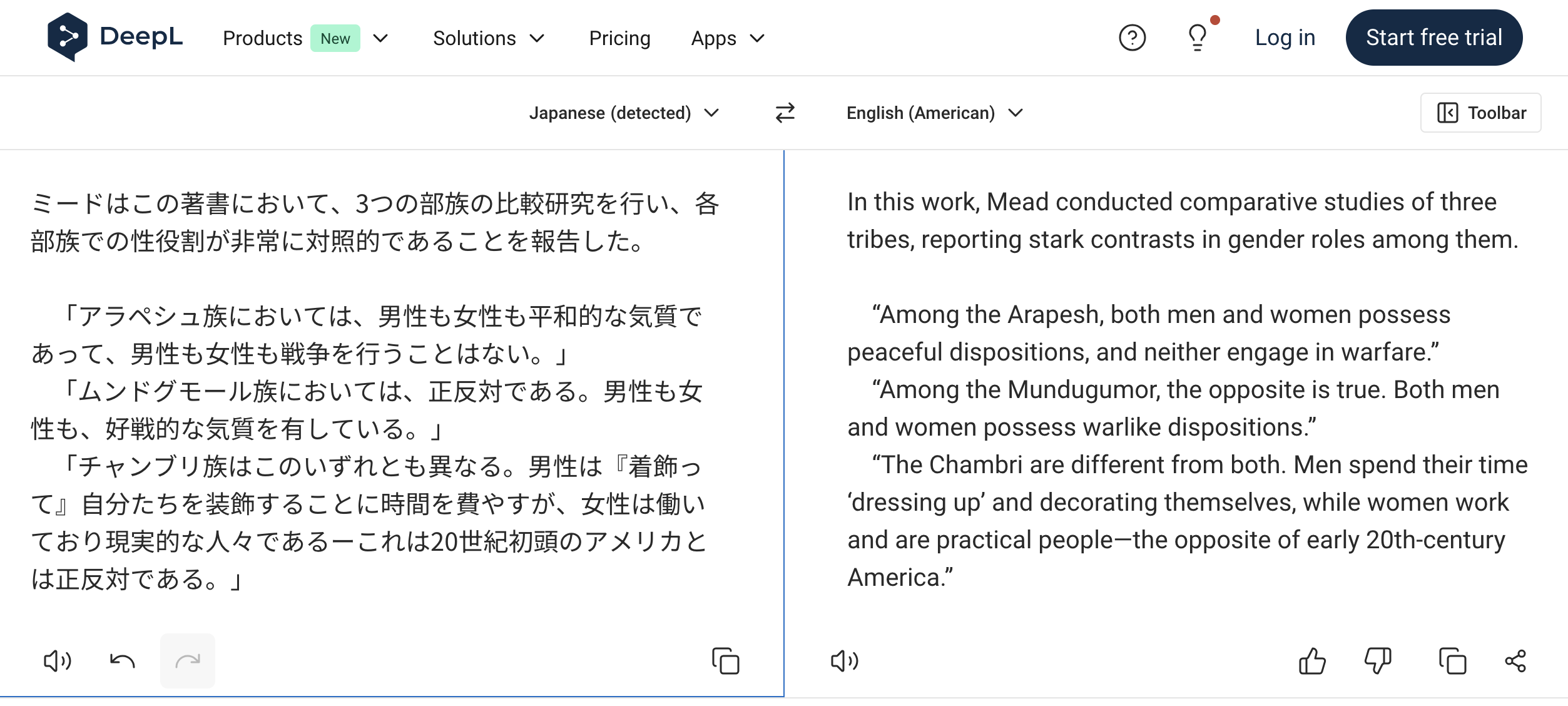Undo the last edit in source text
This screenshot has width=1568, height=706.
[123, 660]
